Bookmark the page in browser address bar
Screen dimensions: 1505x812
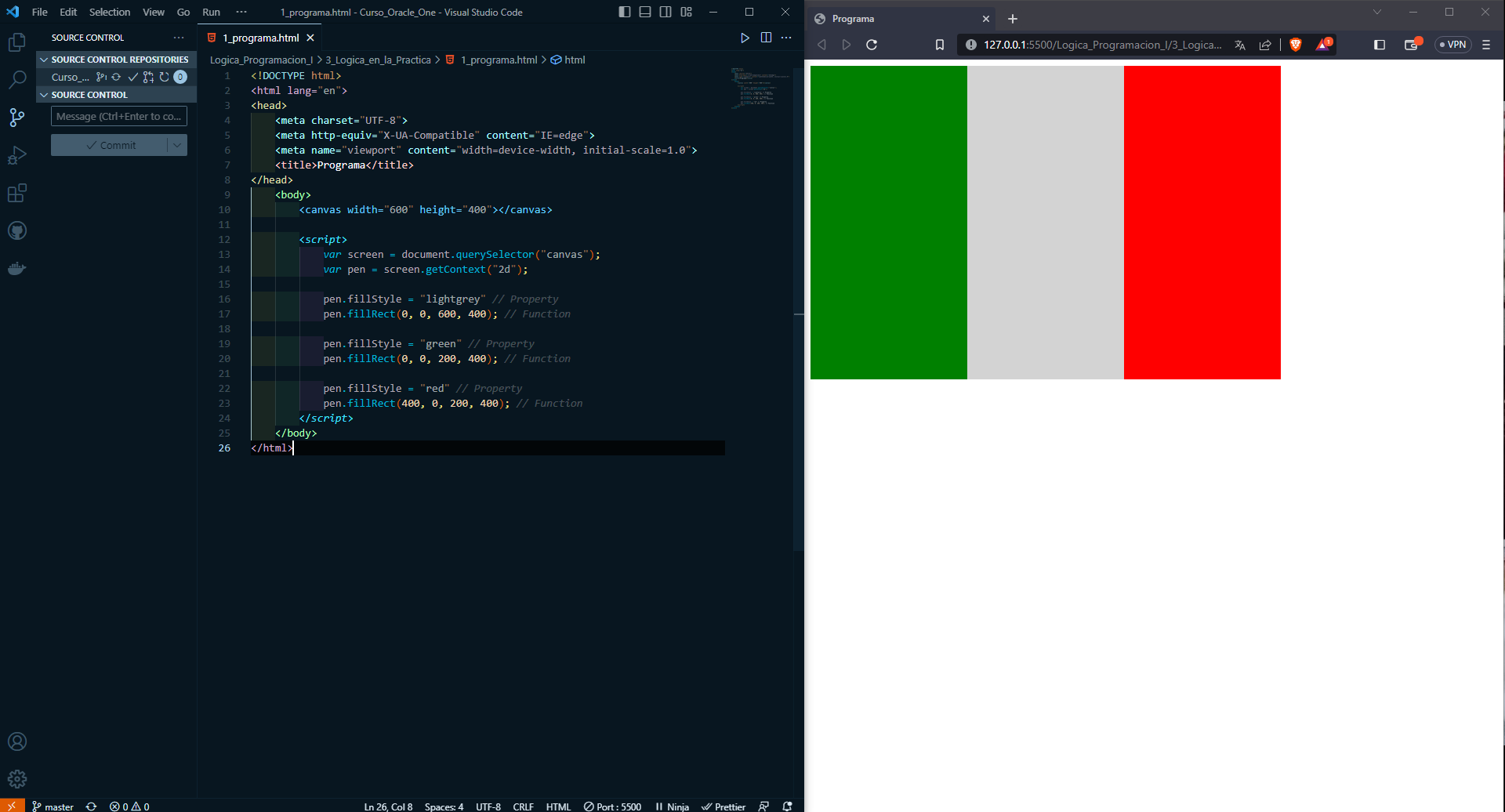click(x=940, y=45)
